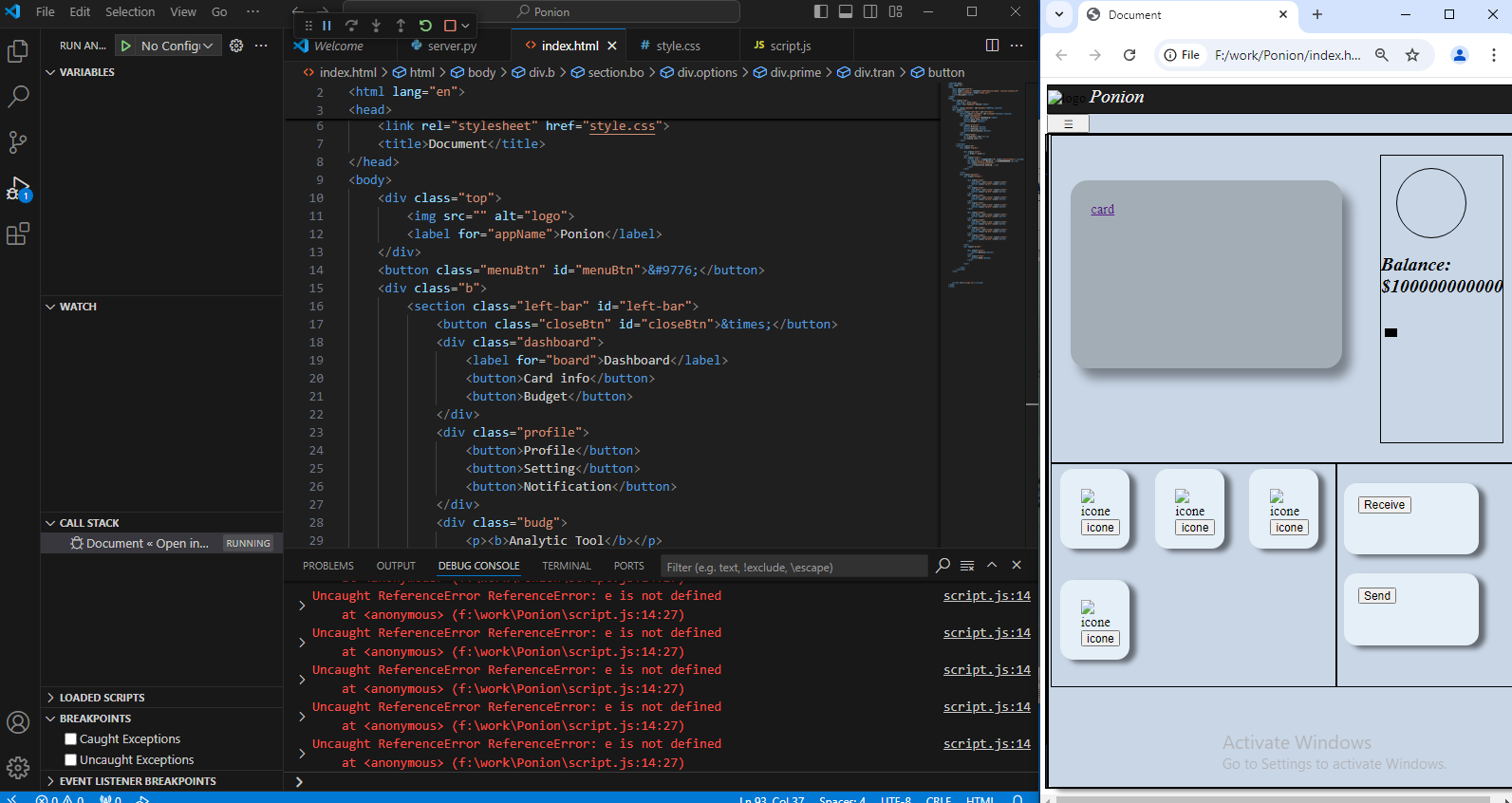
Task: Expand the Loaded Scripts section
Action: 102,698
